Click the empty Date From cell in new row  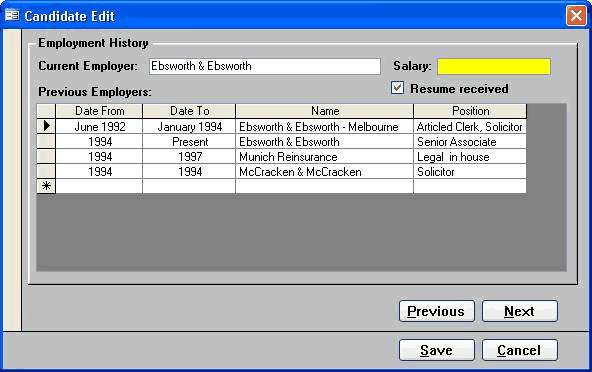point(99,186)
